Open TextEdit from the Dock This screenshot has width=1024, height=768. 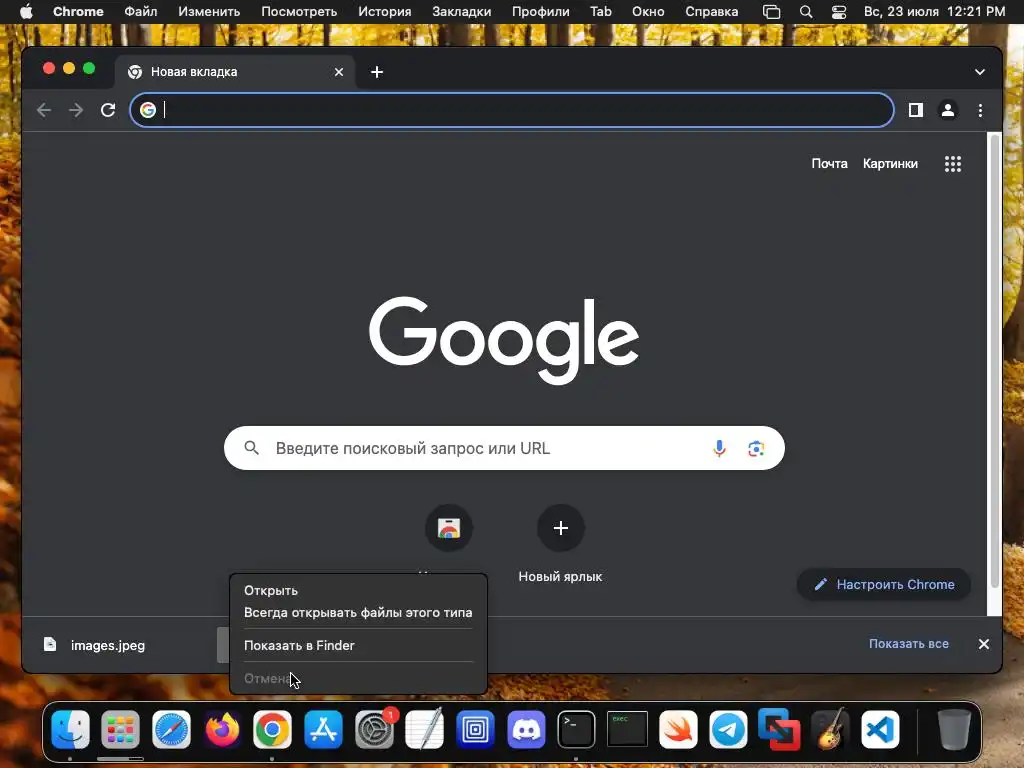tap(424, 729)
